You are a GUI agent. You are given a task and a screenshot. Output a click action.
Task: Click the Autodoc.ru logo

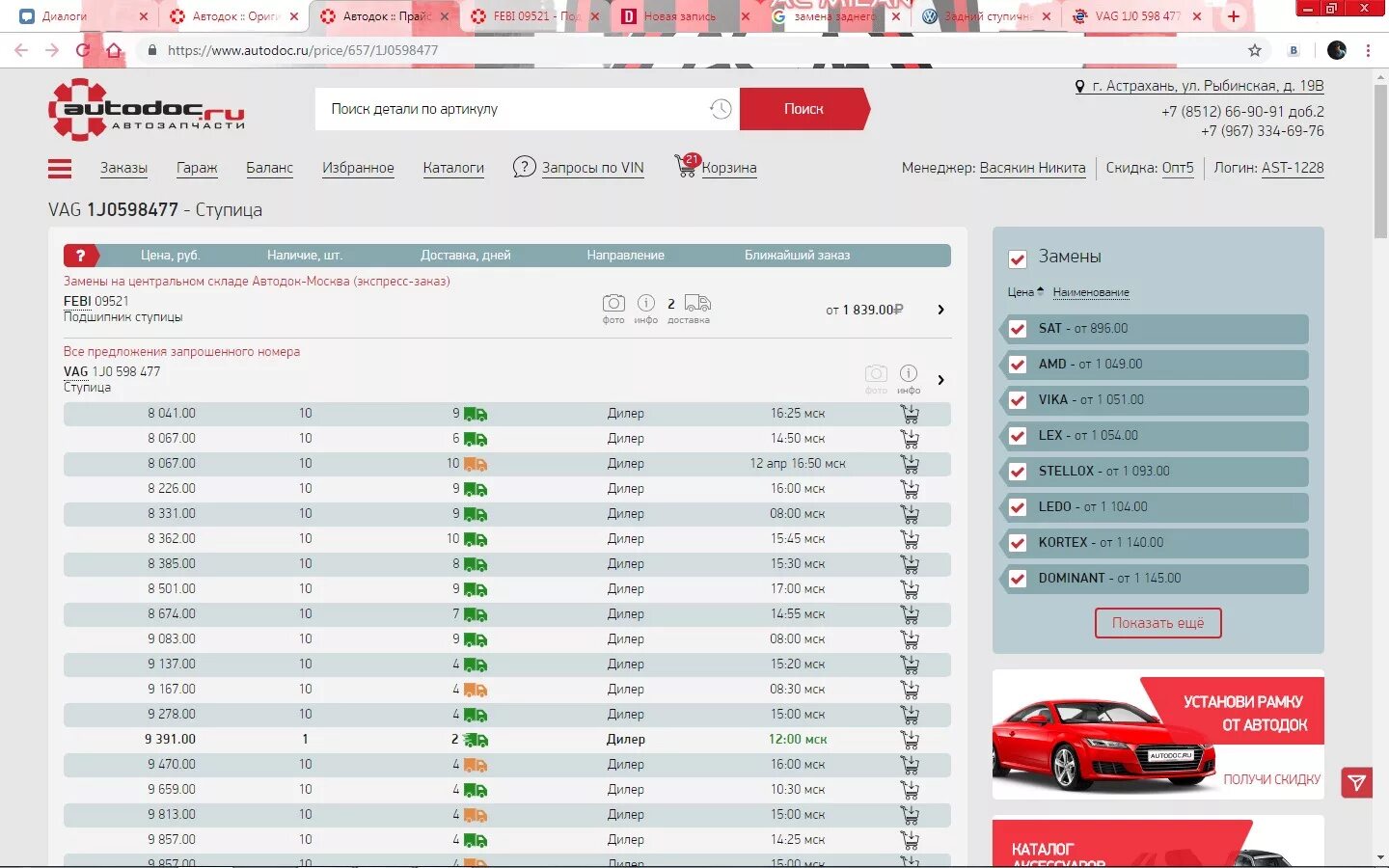pos(147,109)
